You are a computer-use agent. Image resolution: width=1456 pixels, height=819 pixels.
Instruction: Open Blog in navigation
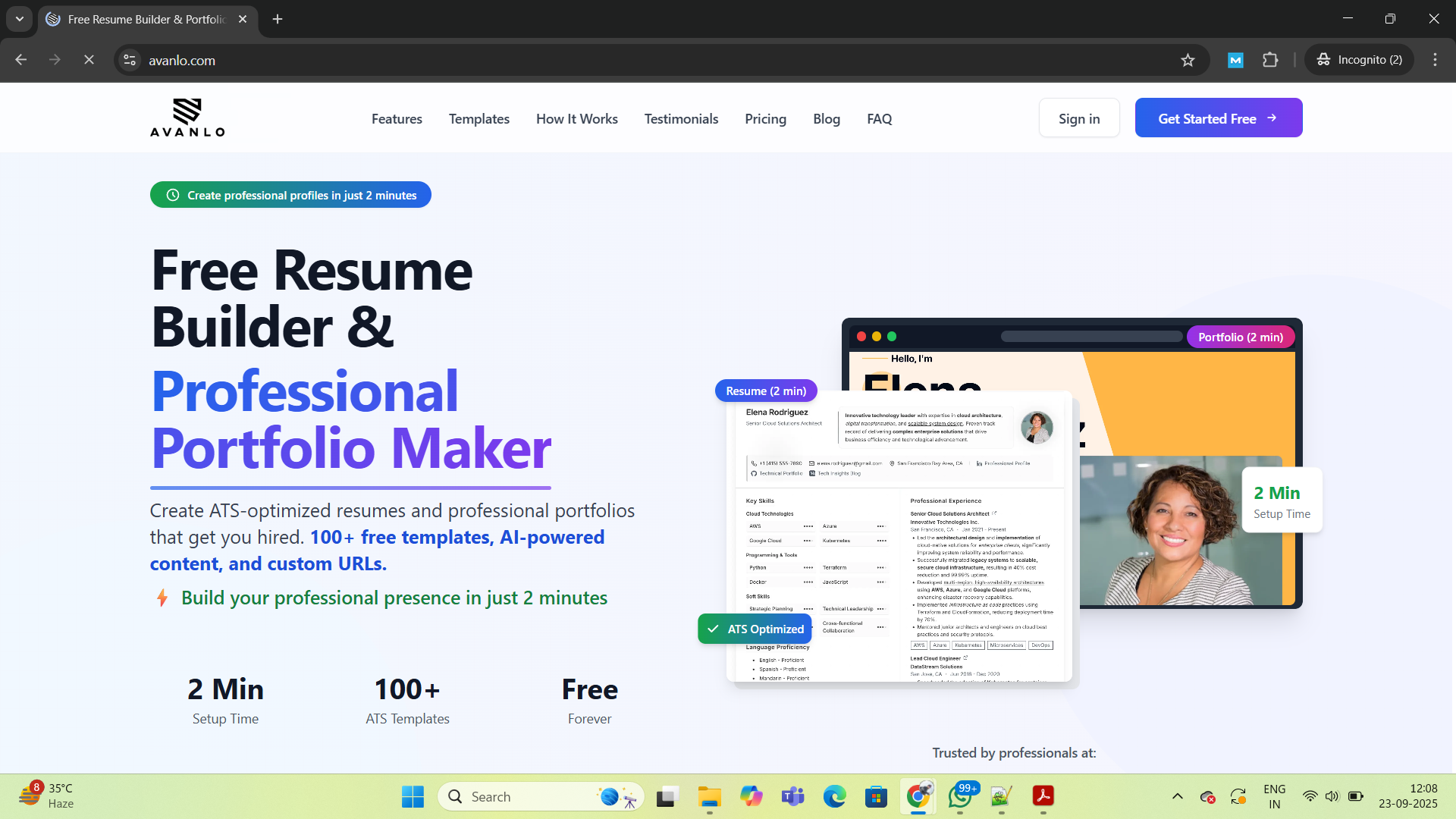(827, 119)
